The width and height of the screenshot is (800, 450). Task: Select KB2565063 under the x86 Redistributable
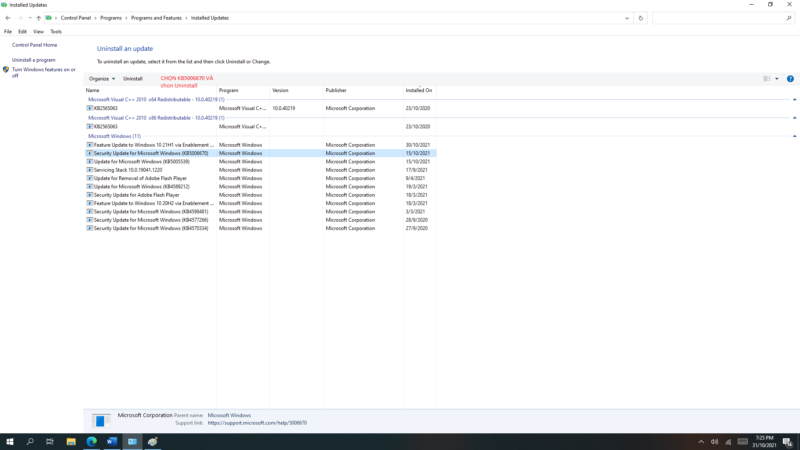[260, 127]
